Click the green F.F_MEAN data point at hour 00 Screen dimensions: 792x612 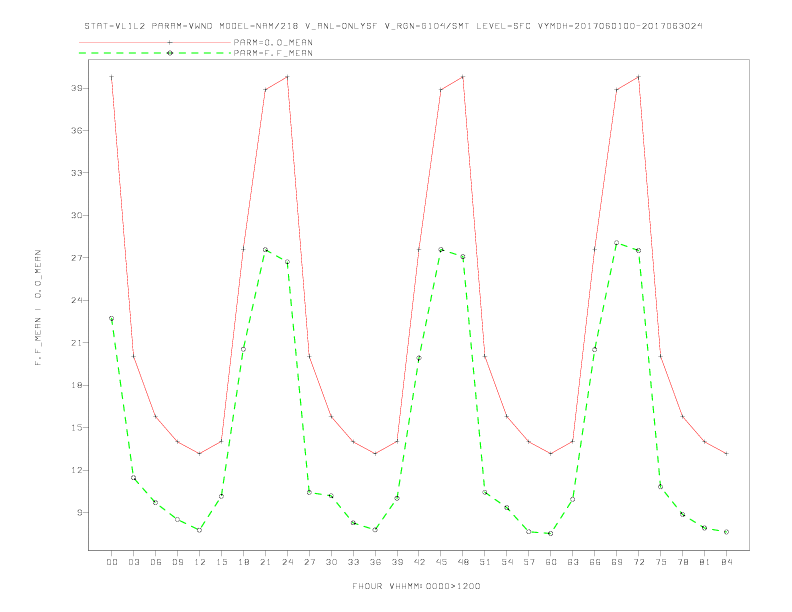point(112,319)
